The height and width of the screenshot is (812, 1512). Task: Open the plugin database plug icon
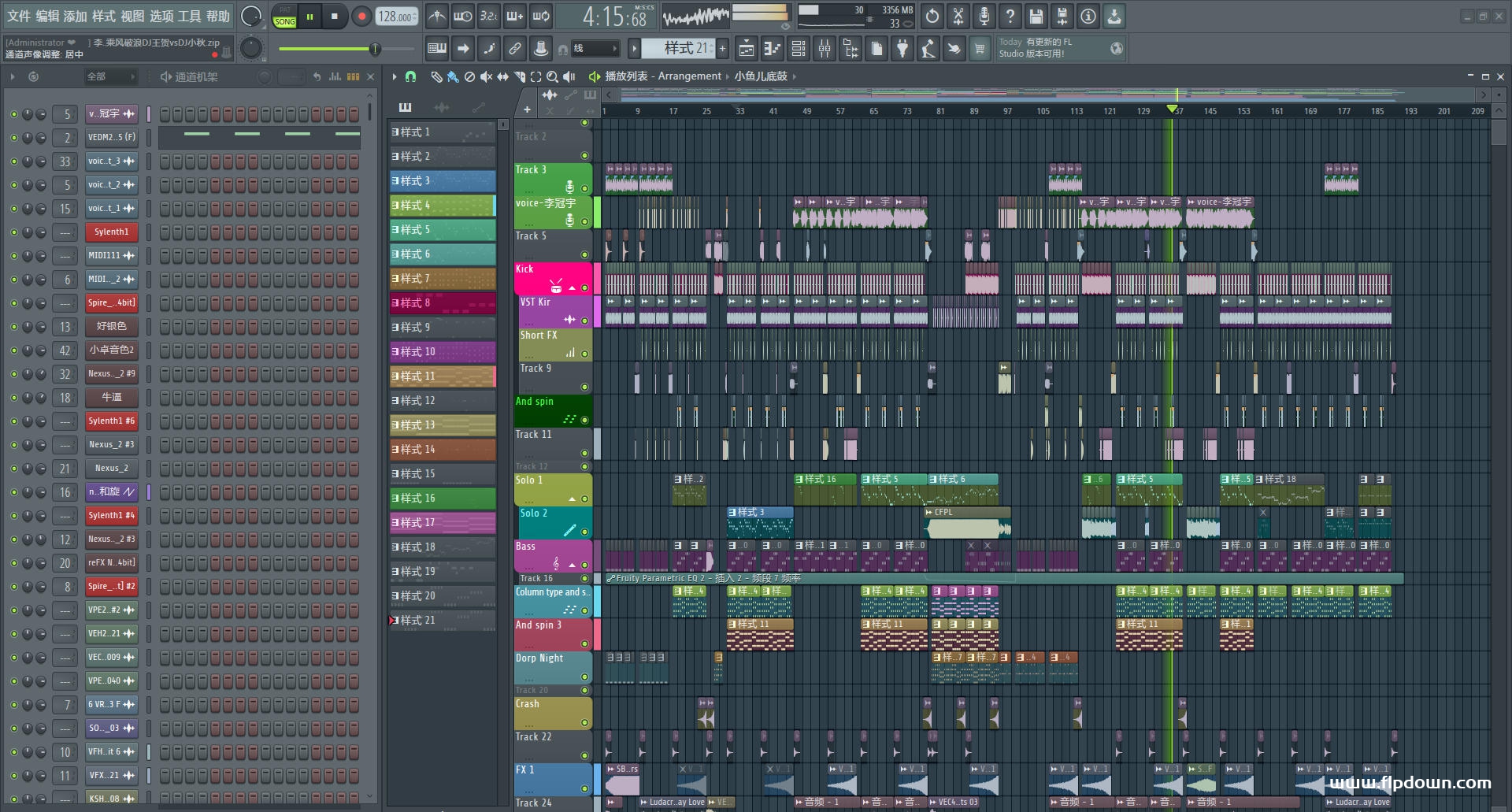point(902,49)
